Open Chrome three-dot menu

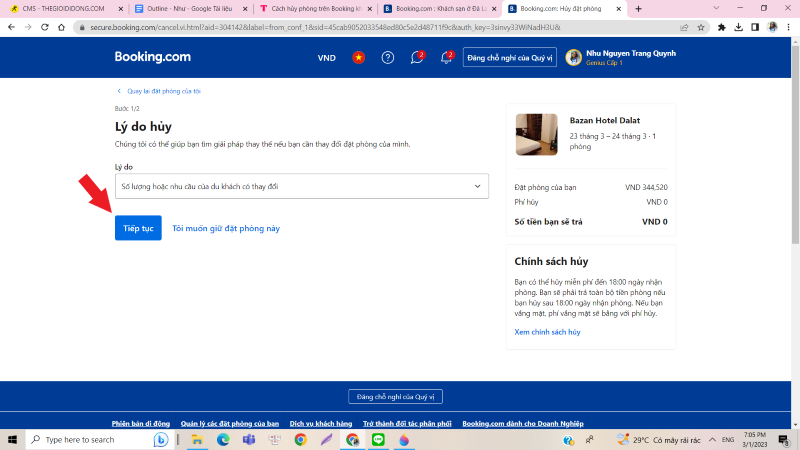click(x=789, y=27)
